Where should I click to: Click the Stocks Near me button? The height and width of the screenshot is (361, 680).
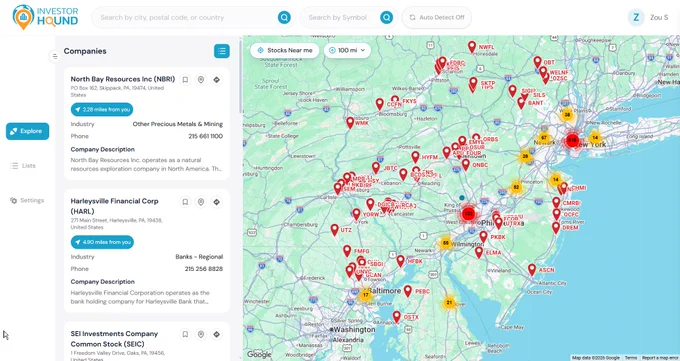click(x=285, y=50)
